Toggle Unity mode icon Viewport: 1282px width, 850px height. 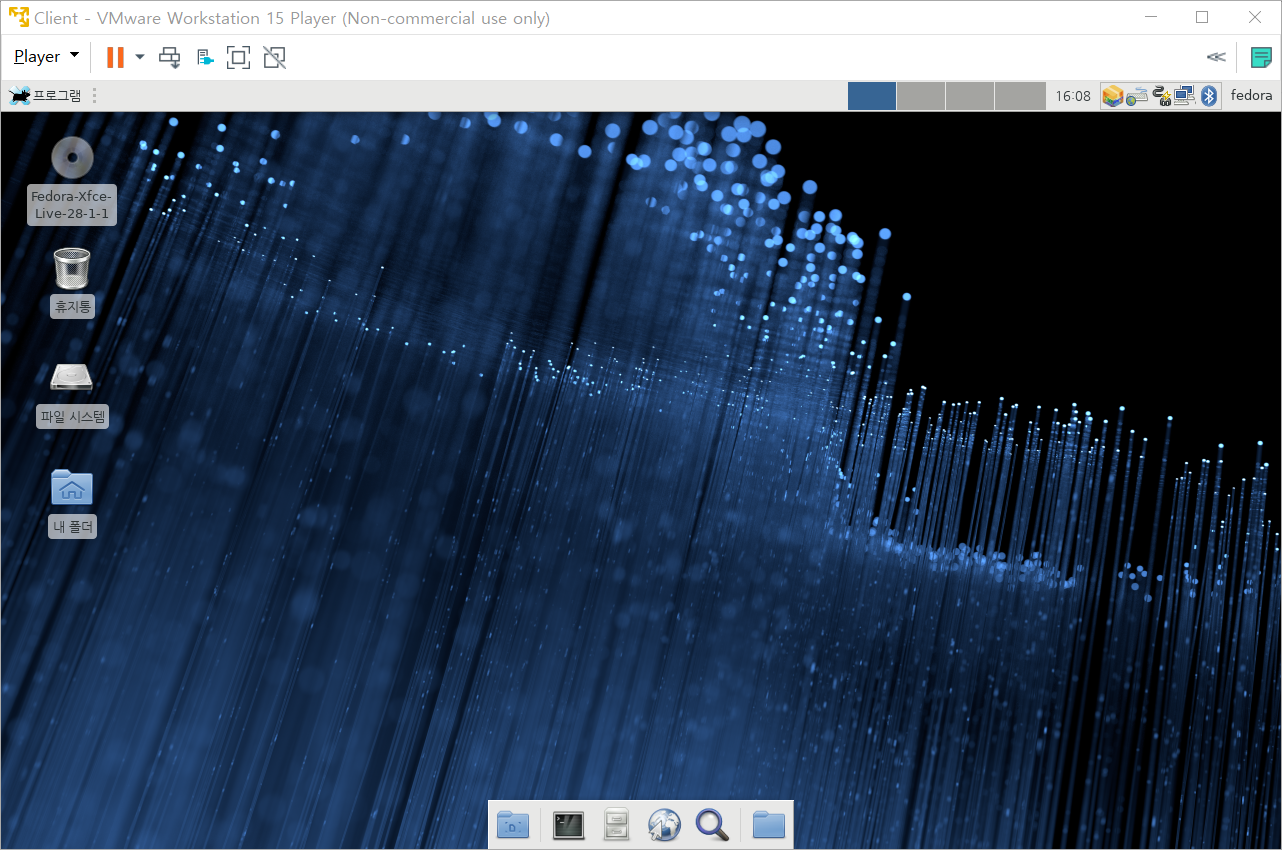(x=275, y=57)
